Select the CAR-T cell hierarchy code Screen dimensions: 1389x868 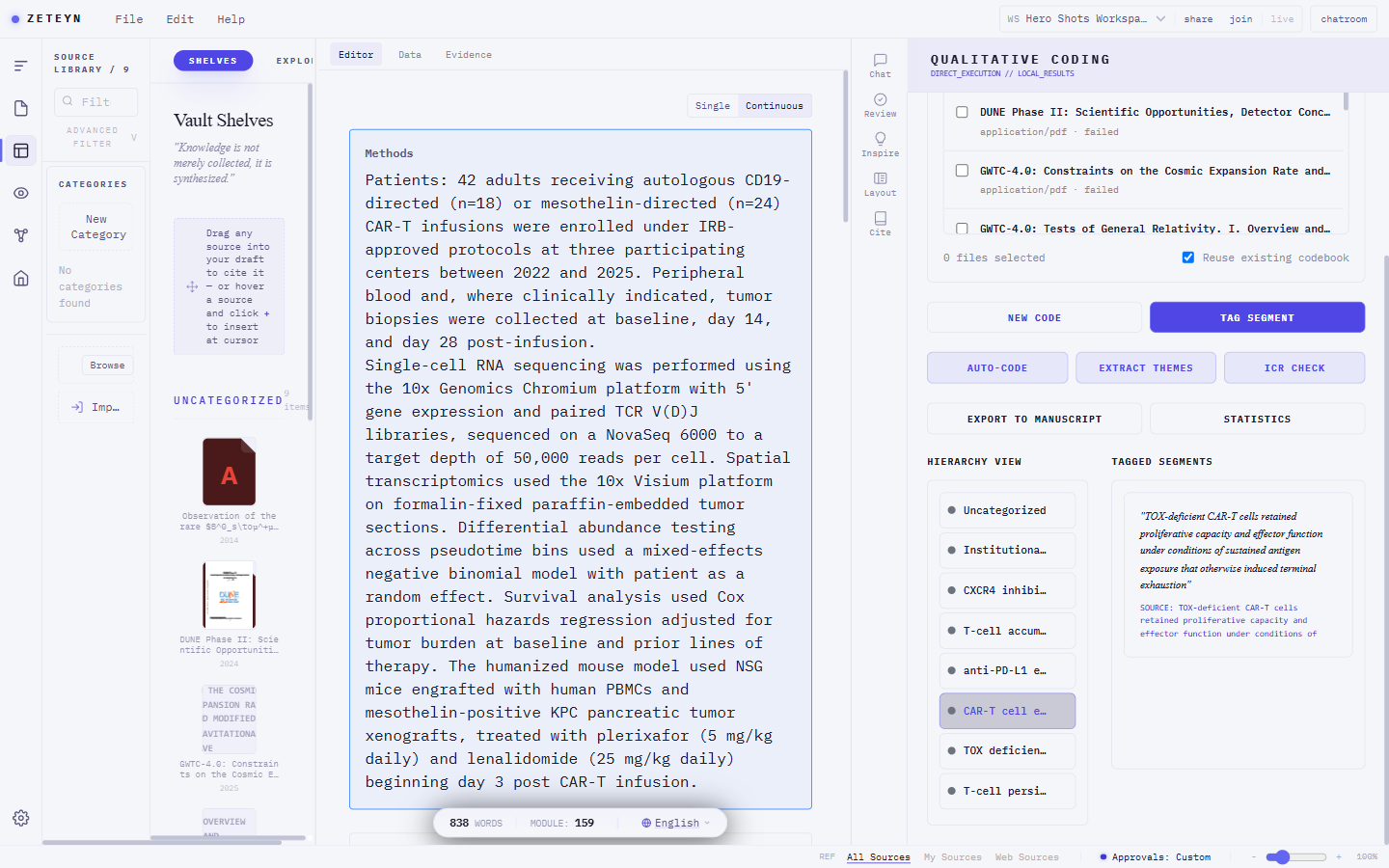tap(1007, 711)
